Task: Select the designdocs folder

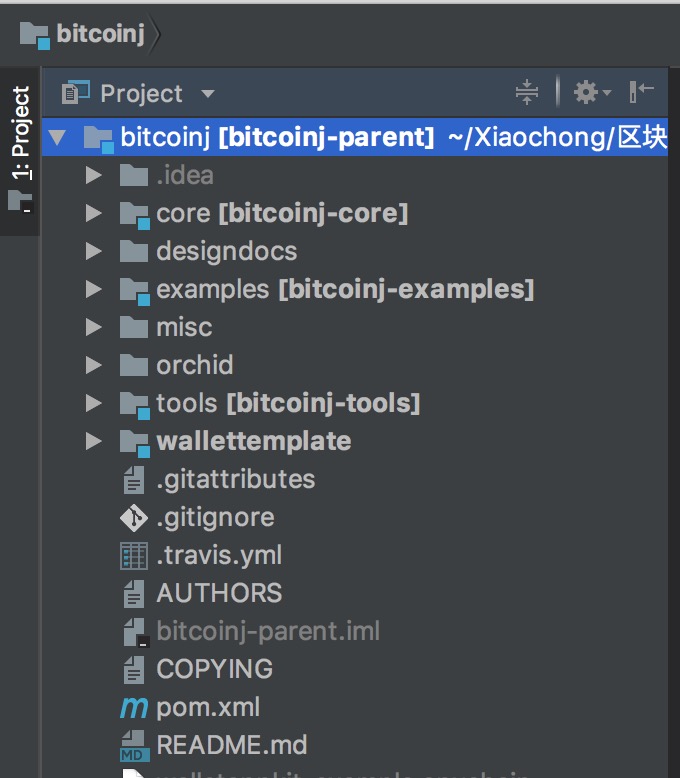Action: coord(226,251)
